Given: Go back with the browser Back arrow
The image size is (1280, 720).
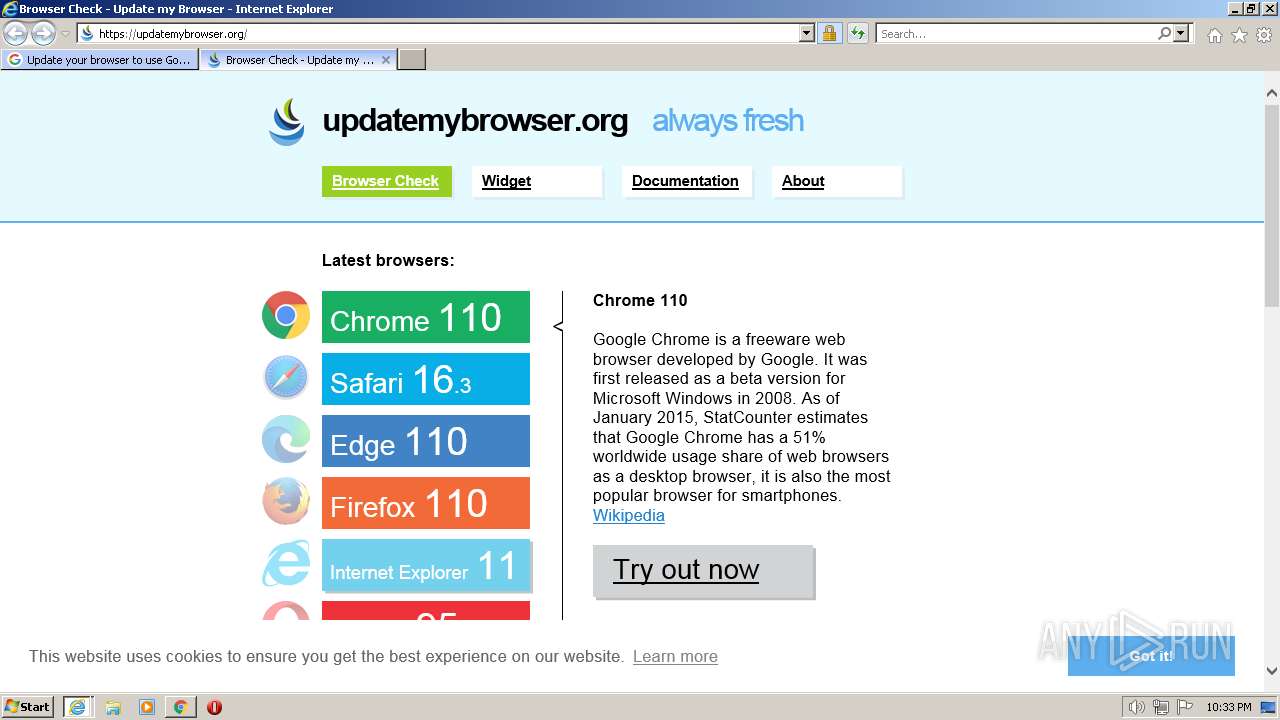Looking at the screenshot, I should coord(16,33).
